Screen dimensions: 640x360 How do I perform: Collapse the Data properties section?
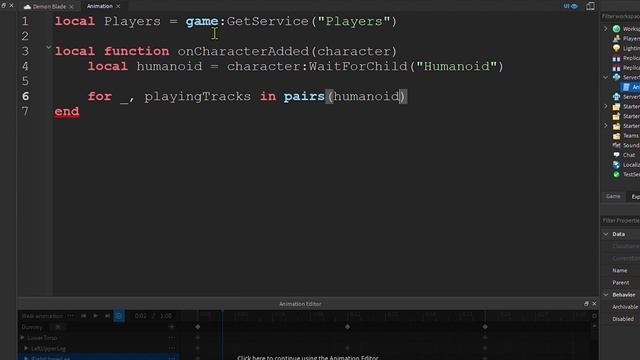606,234
